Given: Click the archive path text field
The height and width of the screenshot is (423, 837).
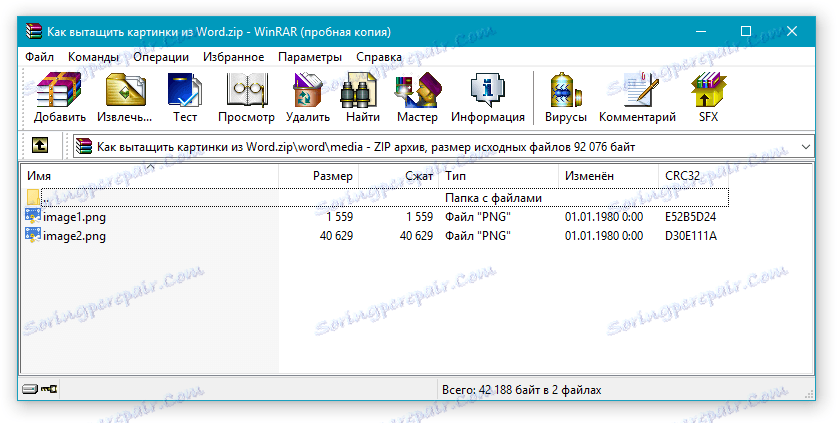Looking at the screenshot, I should tap(444, 146).
